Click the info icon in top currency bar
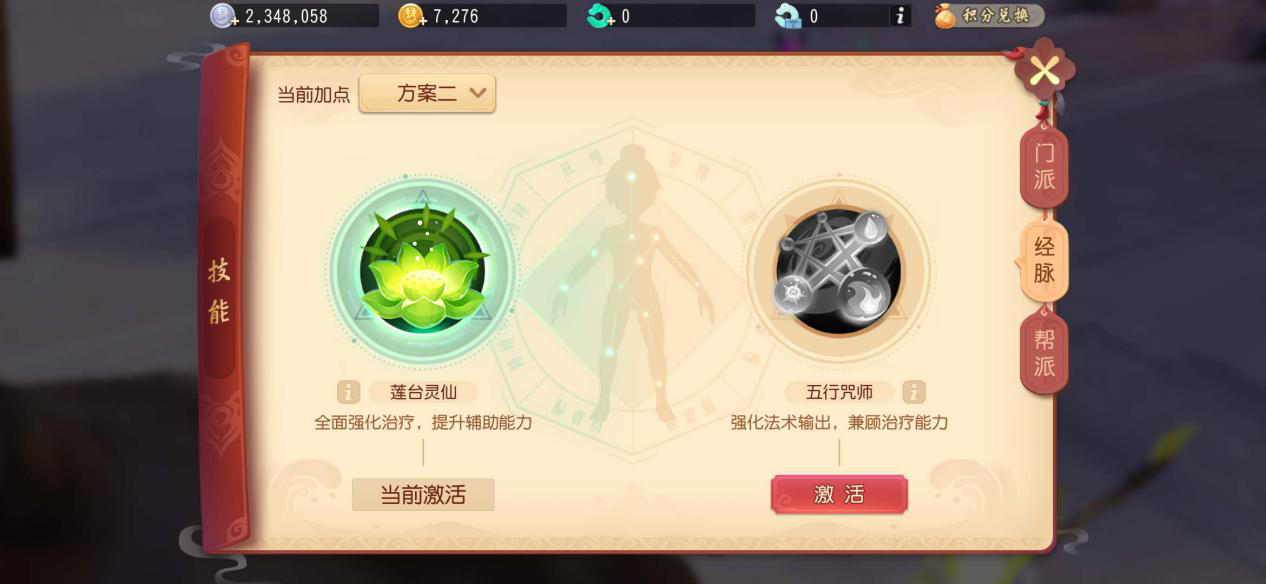Image resolution: width=1266 pixels, height=584 pixels. (900, 16)
